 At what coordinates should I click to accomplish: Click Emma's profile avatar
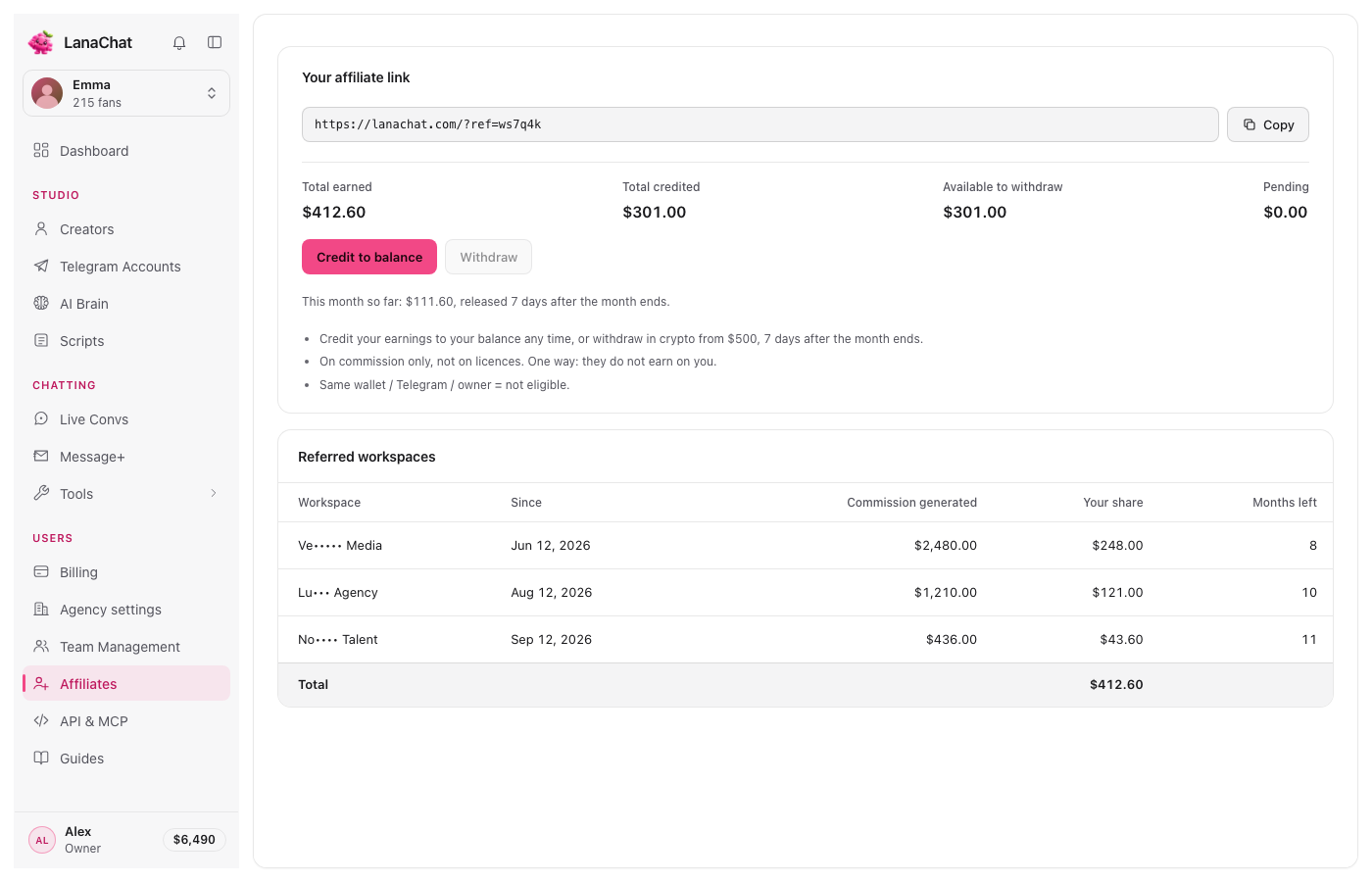(47, 93)
